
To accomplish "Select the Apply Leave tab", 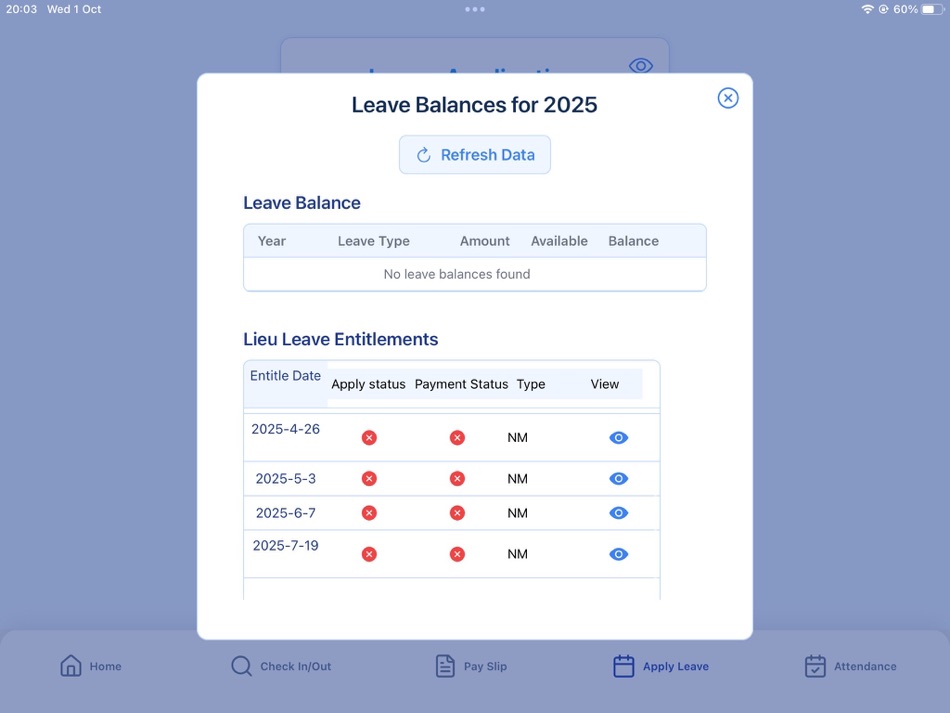I will coord(661,666).
